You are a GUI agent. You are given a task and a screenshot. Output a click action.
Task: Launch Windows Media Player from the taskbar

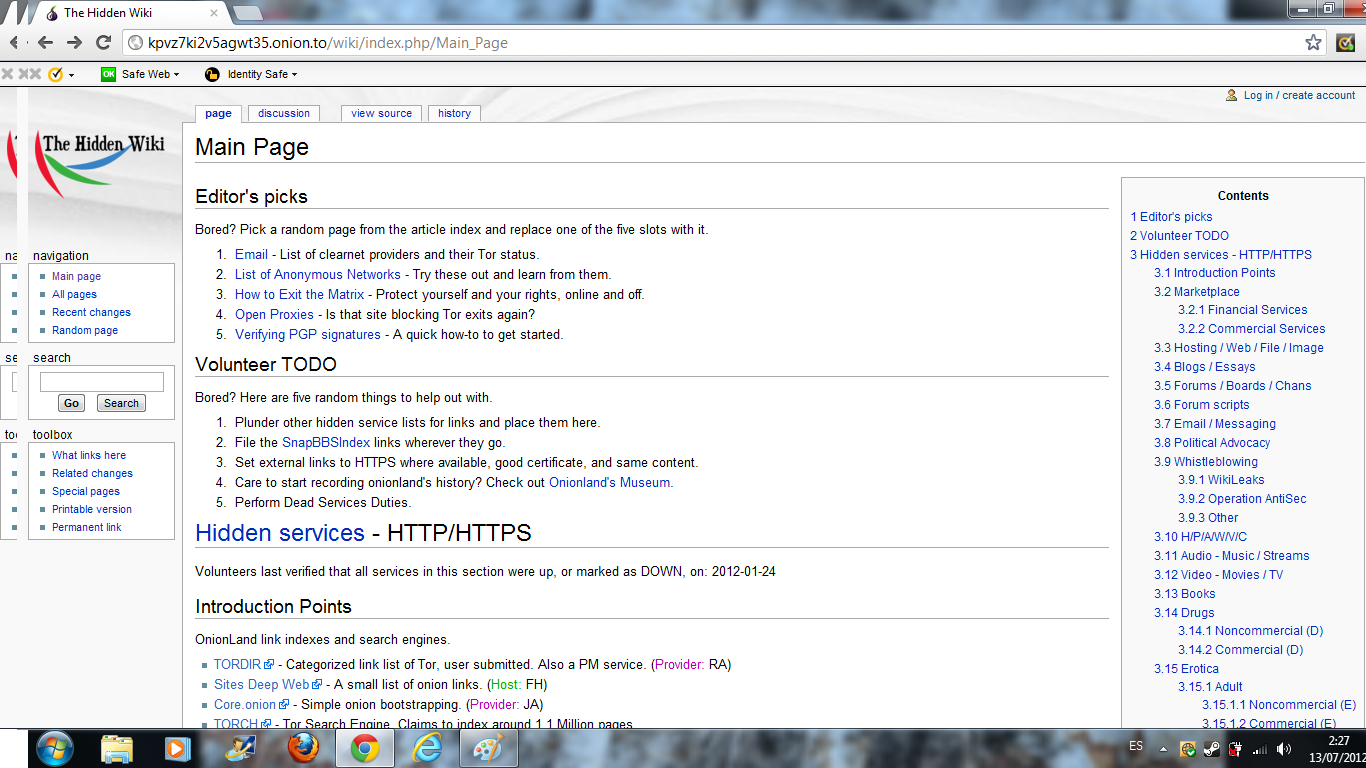(176, 748)
